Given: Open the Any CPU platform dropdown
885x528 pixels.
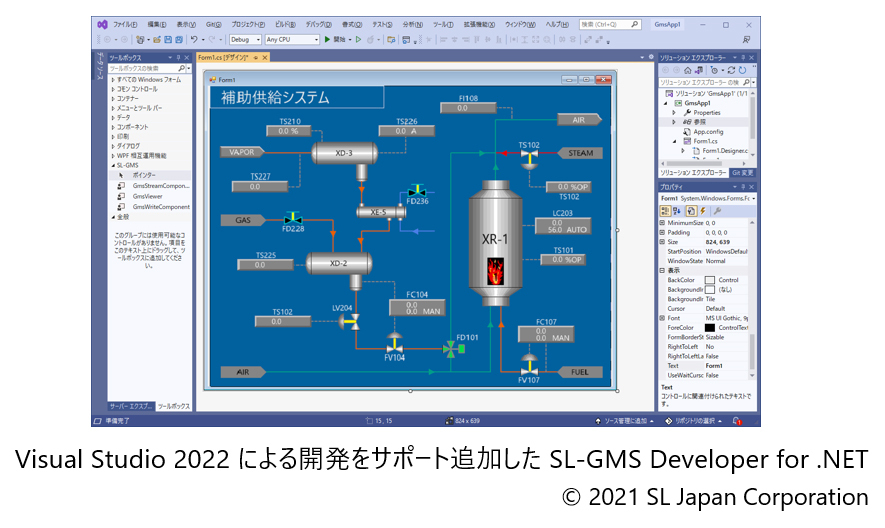Looking at the screenshot, I should (292, 40).
